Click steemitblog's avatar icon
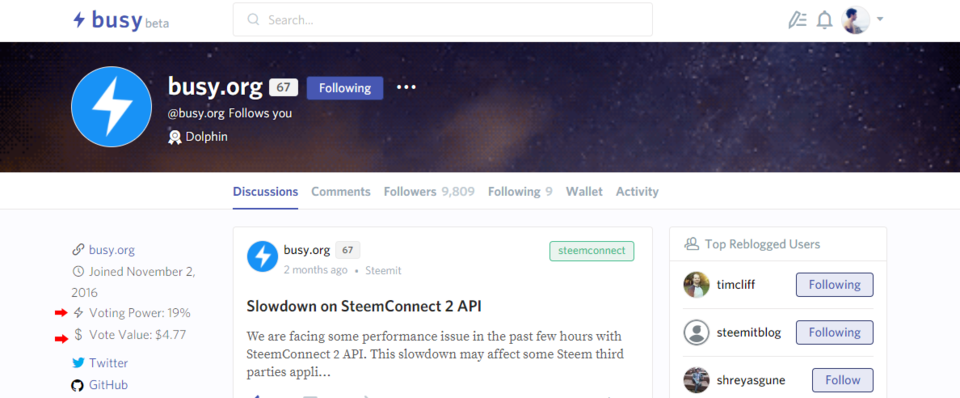960x398 pixels. [x=696, y=332]
